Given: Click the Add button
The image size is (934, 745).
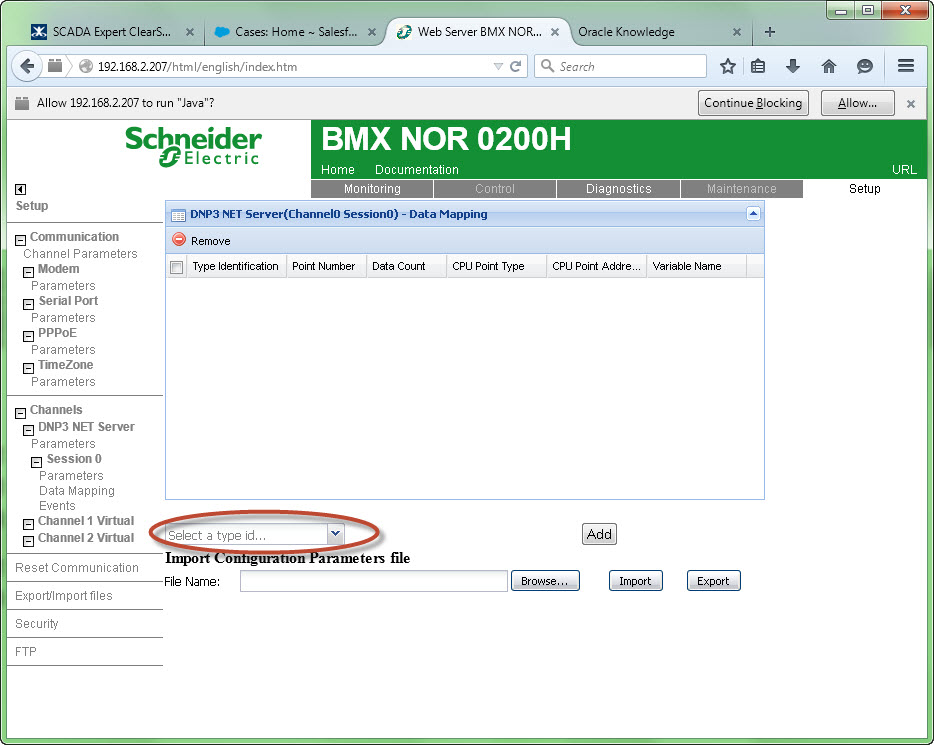Looking at the screenshot, I should (599, 534).
